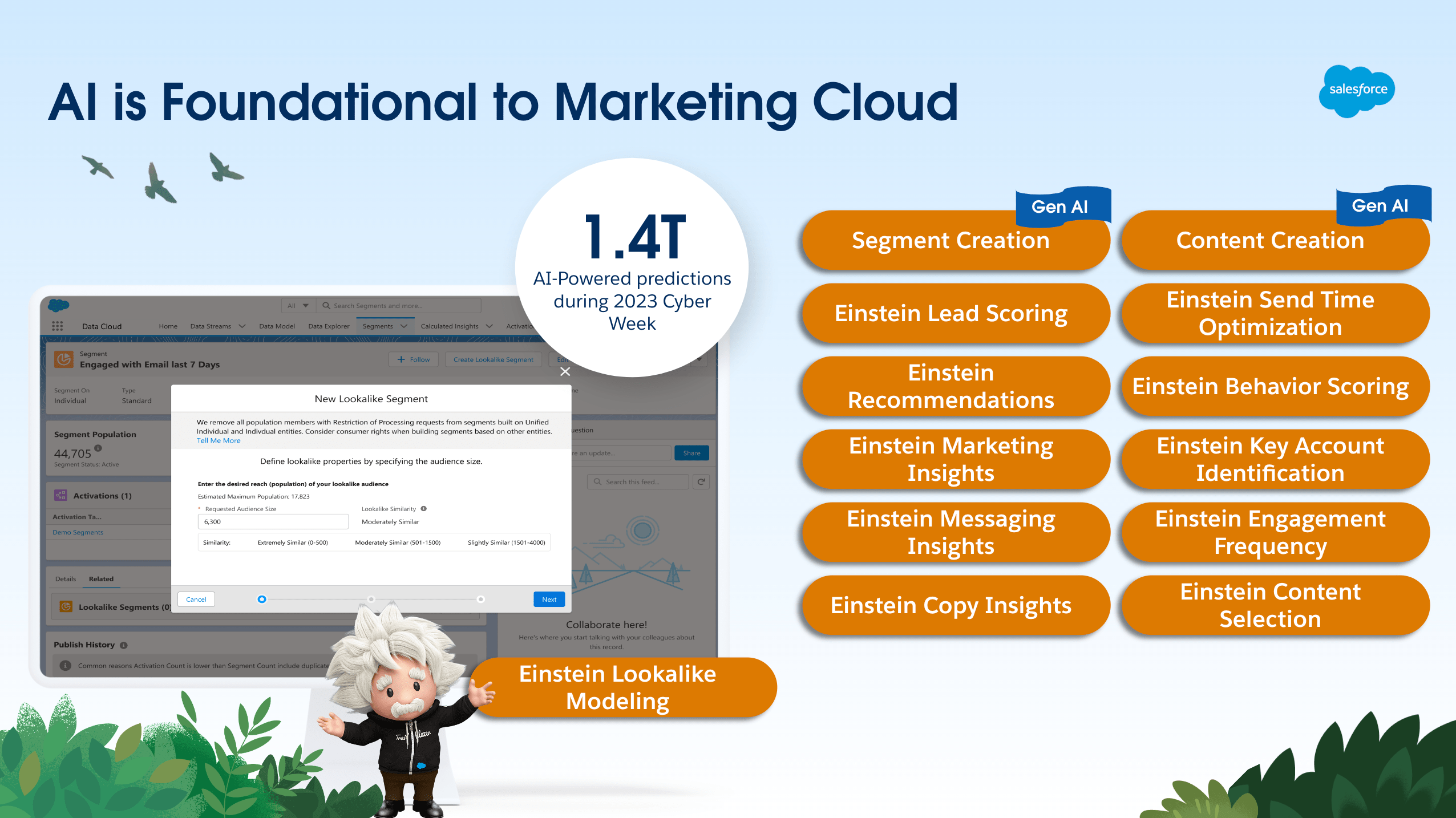This screenshot has height=818, width=1456.
Task: Click Segment Population info icon
Action: pos(98,448)
